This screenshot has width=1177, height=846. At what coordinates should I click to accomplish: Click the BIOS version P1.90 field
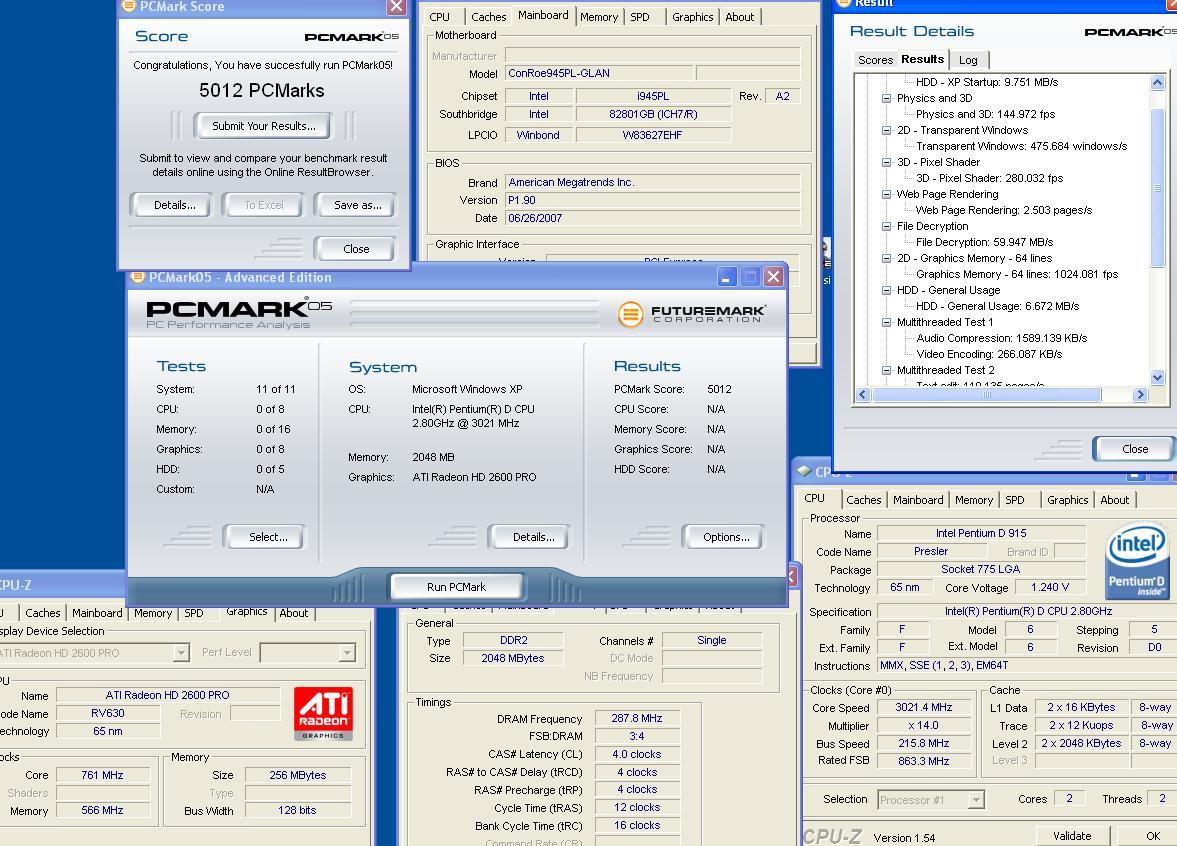(x=652, y=200)
